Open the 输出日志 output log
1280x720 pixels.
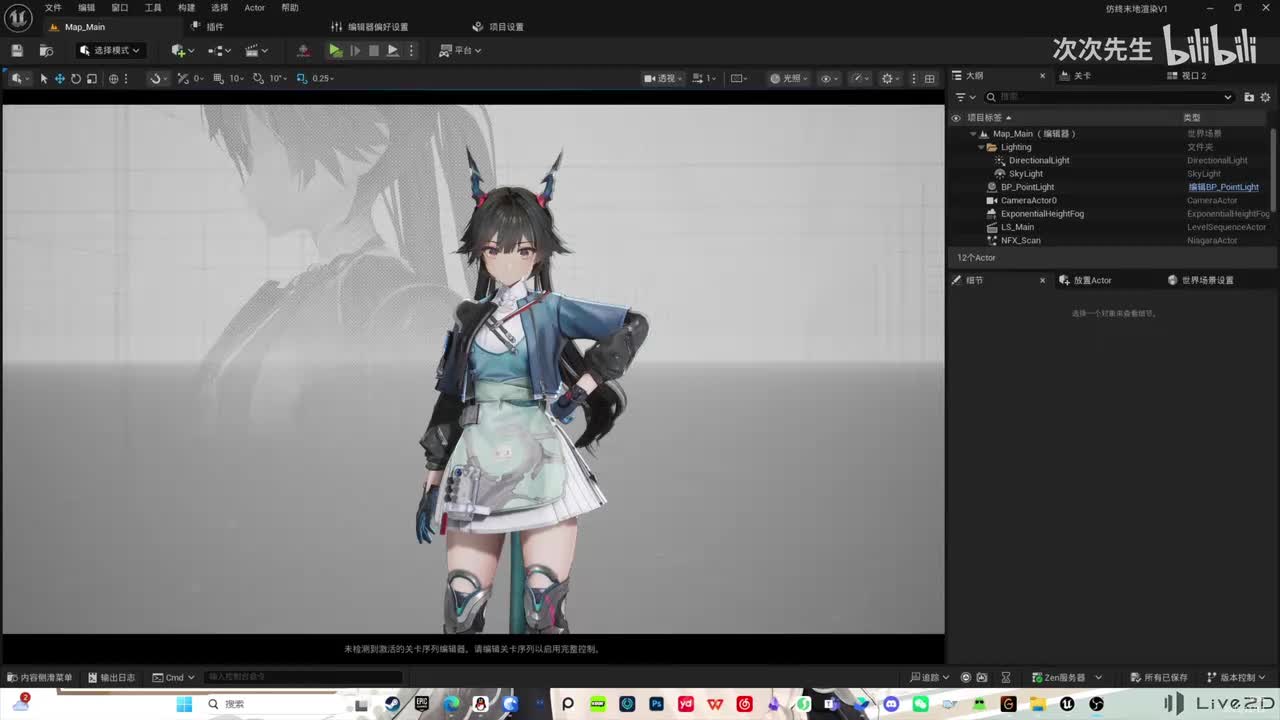click(x=111, y=677)
